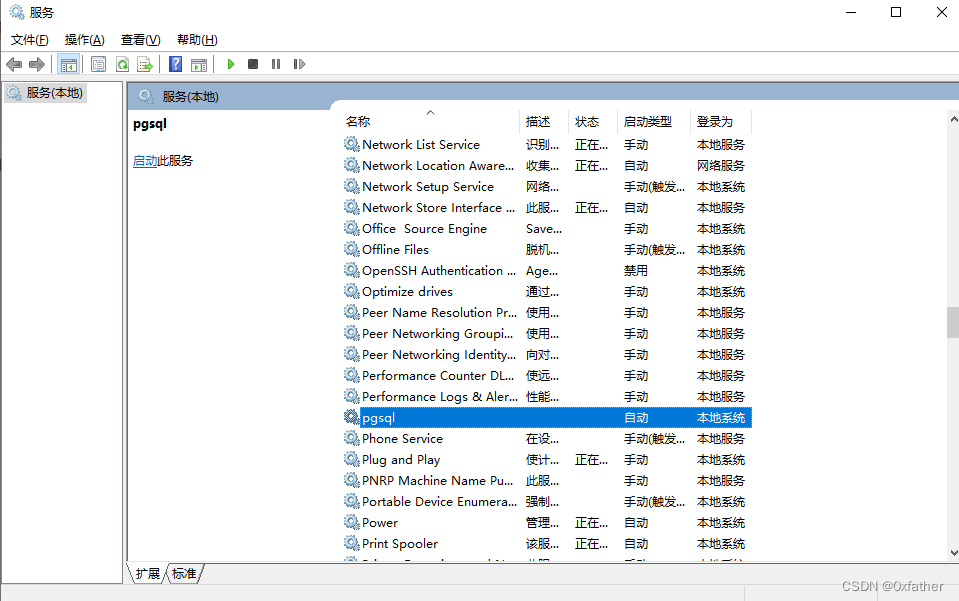Navigate back with the left arrow icon
The width and height of the screenshot is (959, 601).
[x=14, y=64]
